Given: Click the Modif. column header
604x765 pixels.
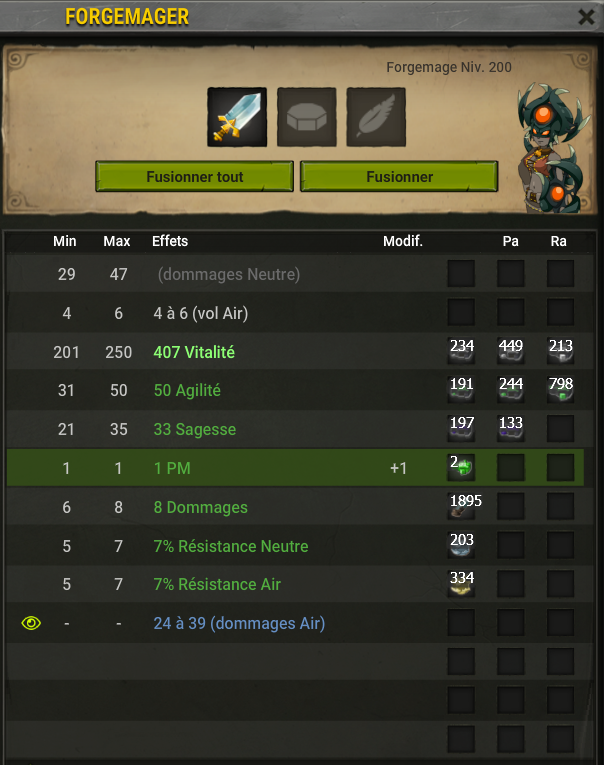Looking at the screenshot, I should coord(403,241).
